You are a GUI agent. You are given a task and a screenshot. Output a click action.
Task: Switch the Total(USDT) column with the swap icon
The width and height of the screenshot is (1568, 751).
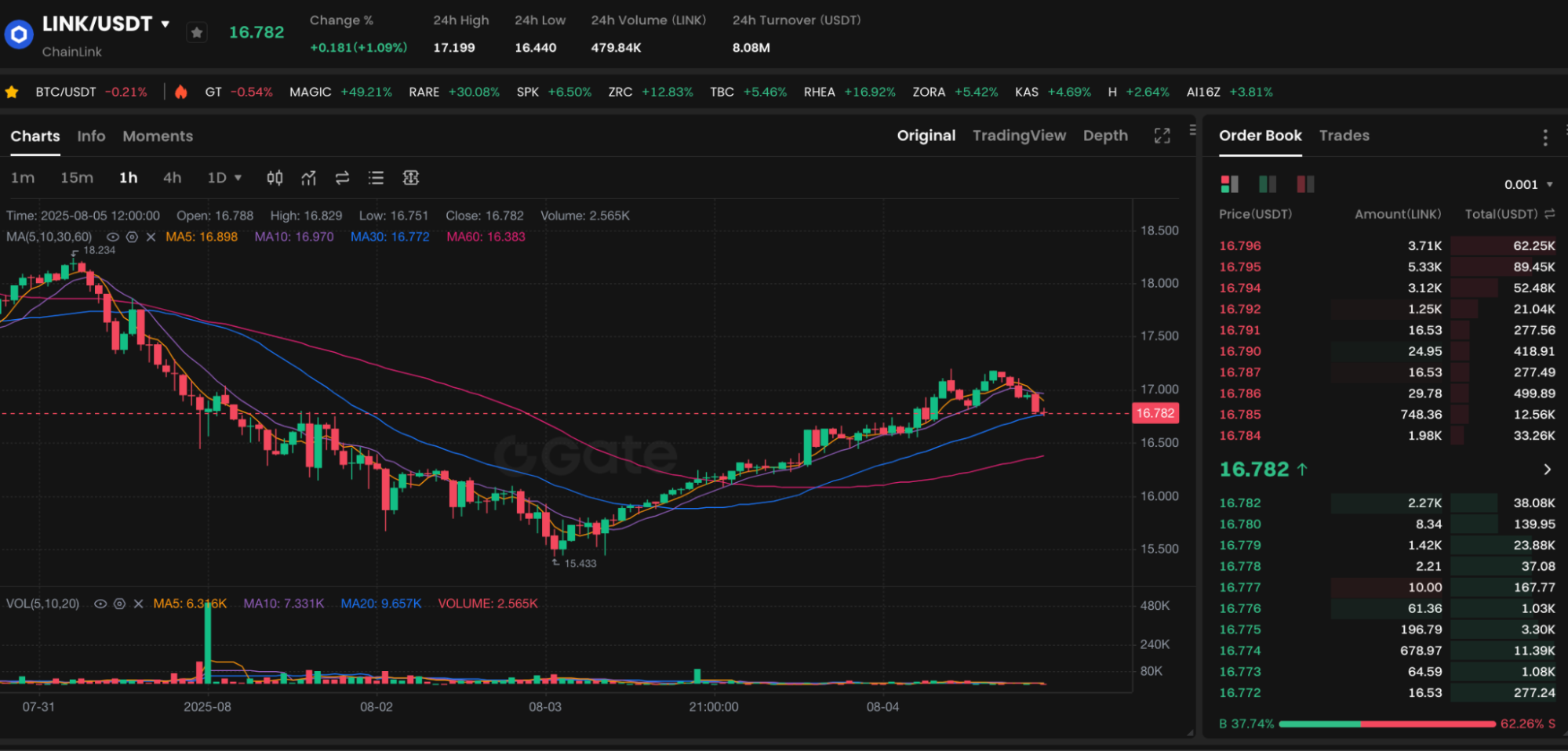[1549, 214]
